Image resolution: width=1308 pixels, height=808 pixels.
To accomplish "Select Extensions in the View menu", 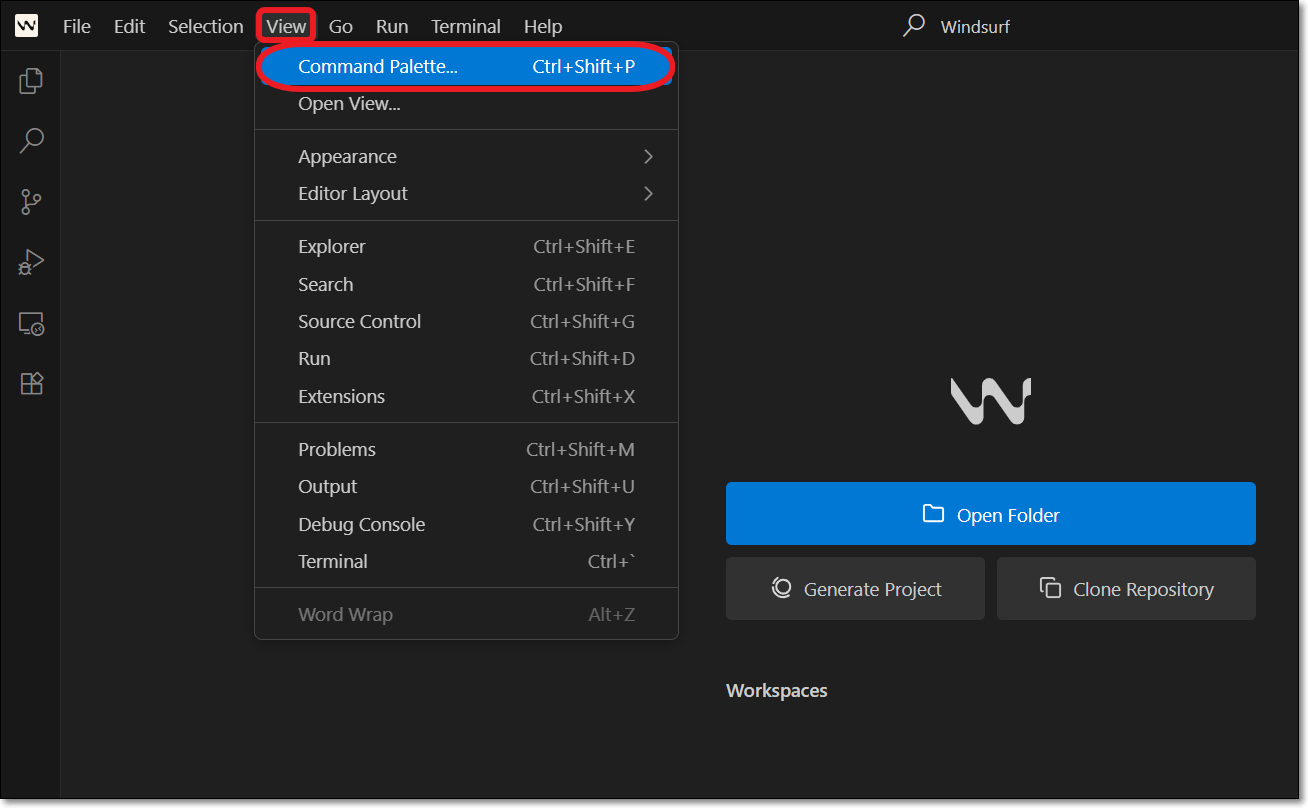I will click(466, 397).
